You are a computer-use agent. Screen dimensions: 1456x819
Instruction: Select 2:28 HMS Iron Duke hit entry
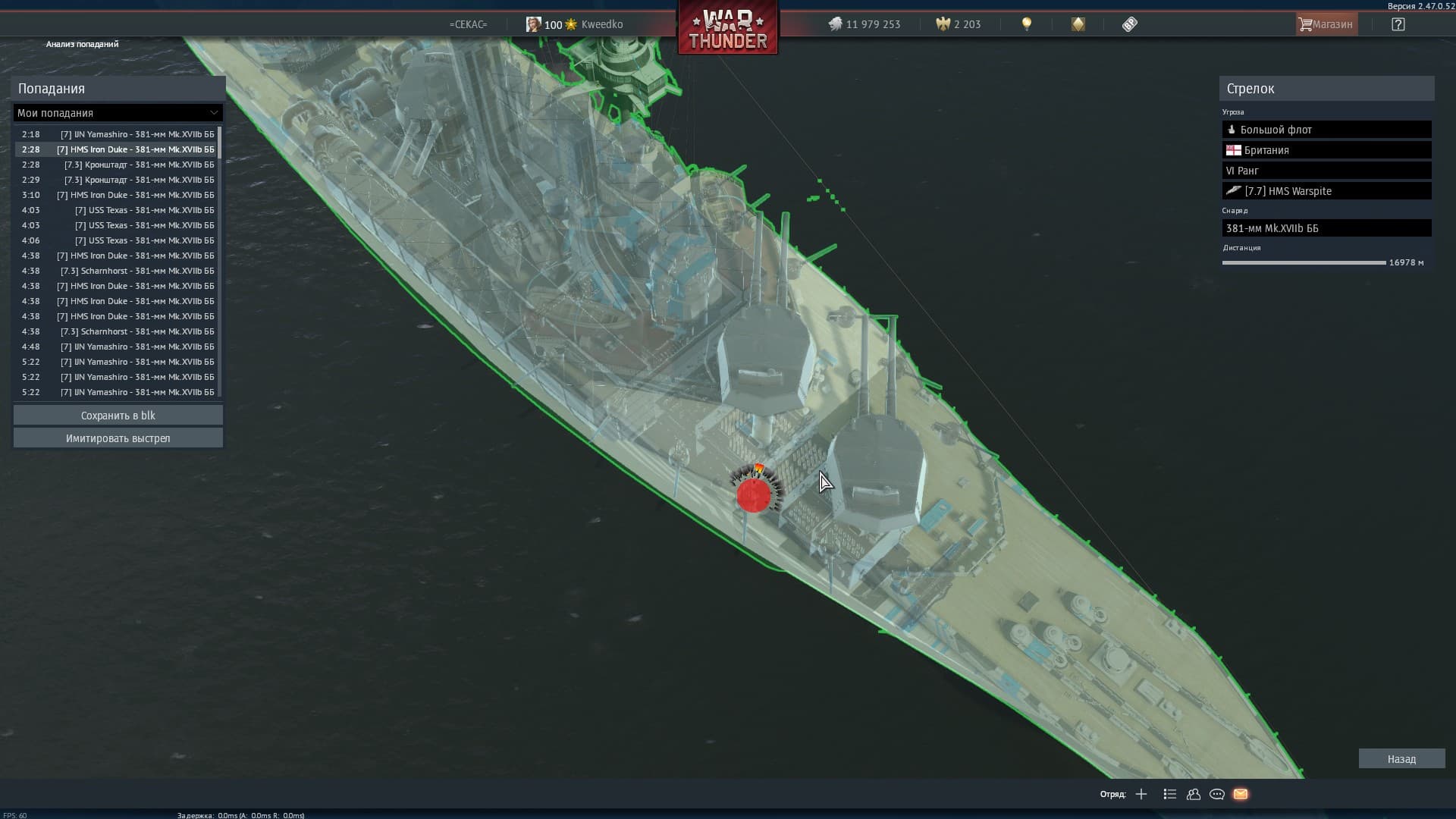point(116,149)
